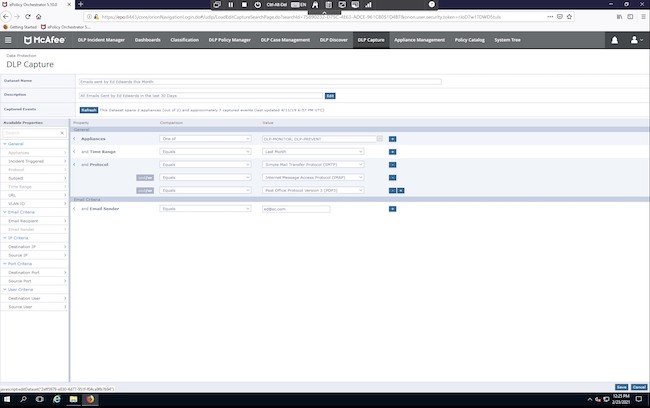
Task: Remove the Appliances property using its left arrow
Action: 74,139
